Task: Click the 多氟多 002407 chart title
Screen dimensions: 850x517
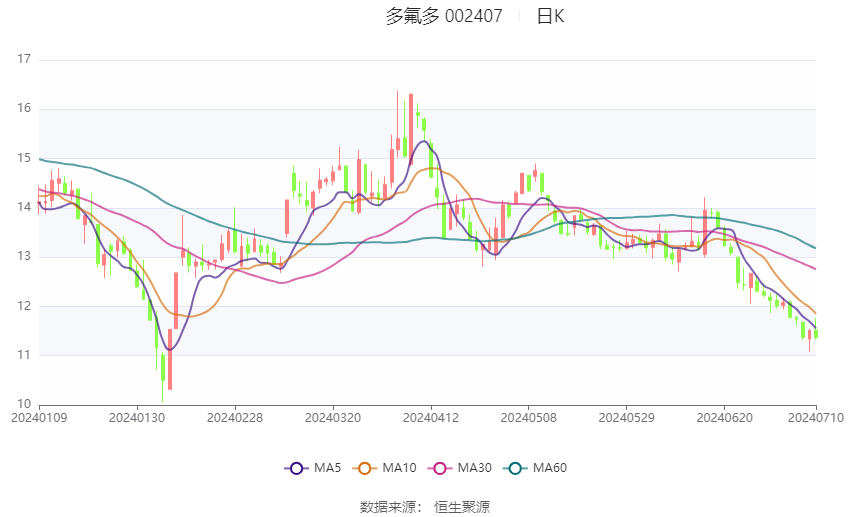Action: click(444, 16)
